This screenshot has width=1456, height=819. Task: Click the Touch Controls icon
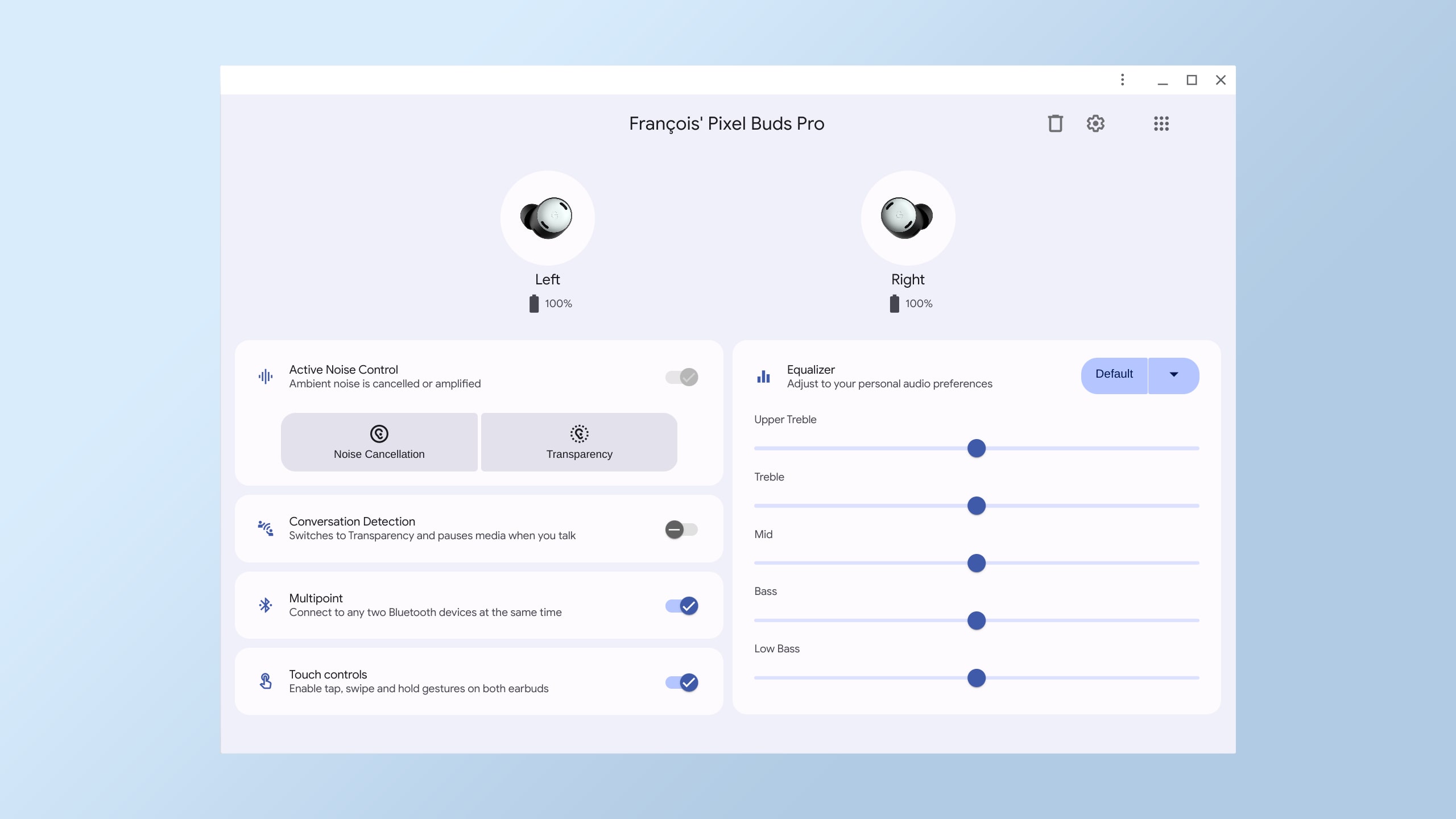(265, 681)
